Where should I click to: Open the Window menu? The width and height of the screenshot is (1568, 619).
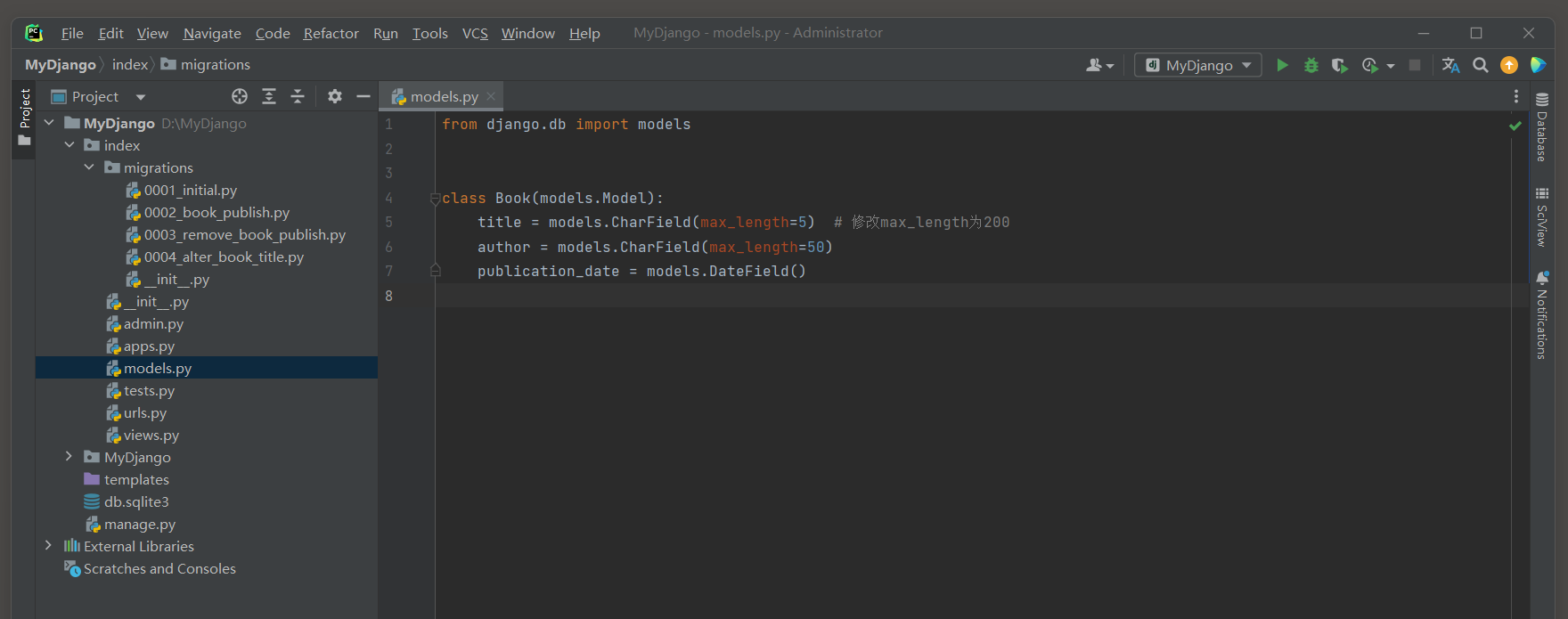coord(527,33)
